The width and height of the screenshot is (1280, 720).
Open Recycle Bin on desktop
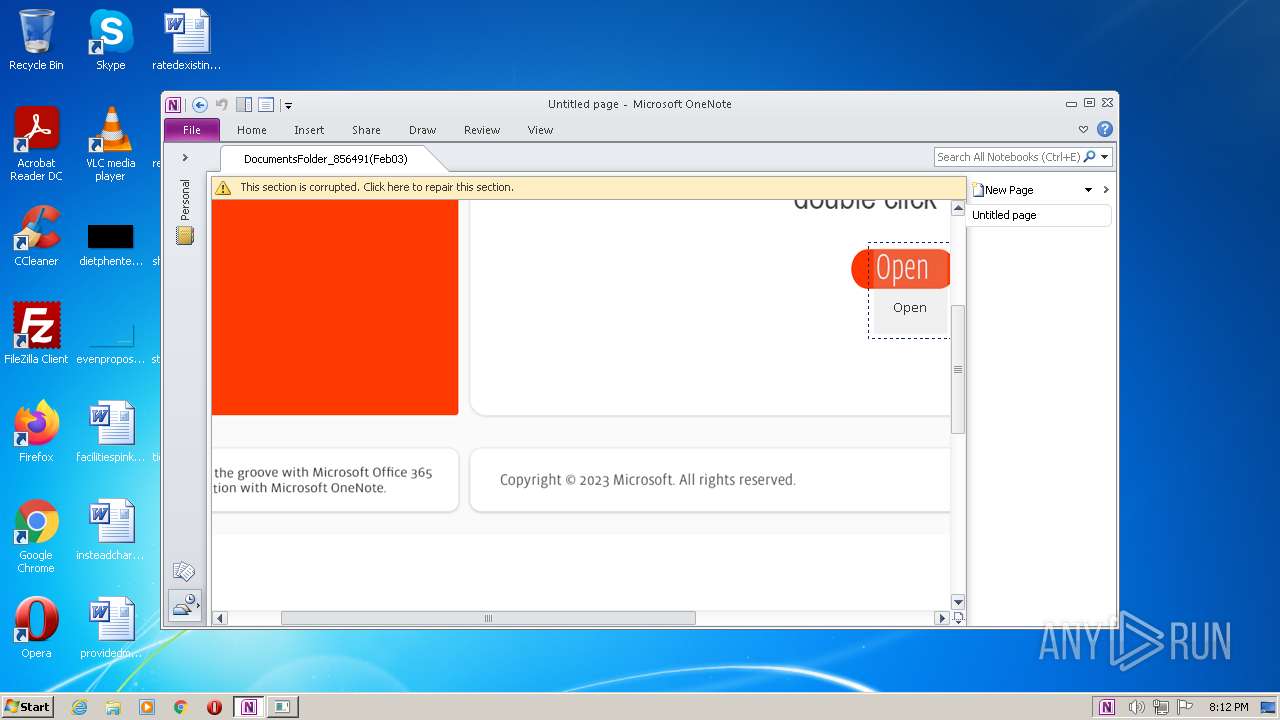[36, 40]
